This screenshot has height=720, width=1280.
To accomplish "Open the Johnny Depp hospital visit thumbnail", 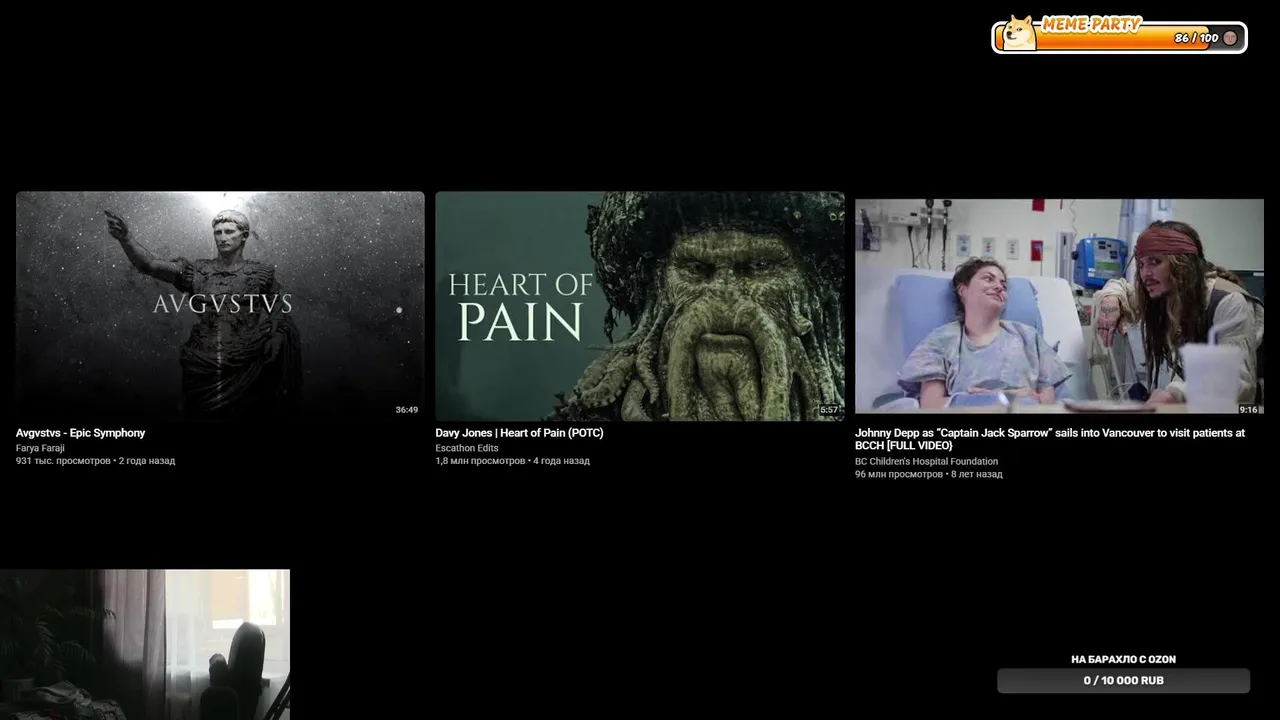I will [x=1059, y=306].
